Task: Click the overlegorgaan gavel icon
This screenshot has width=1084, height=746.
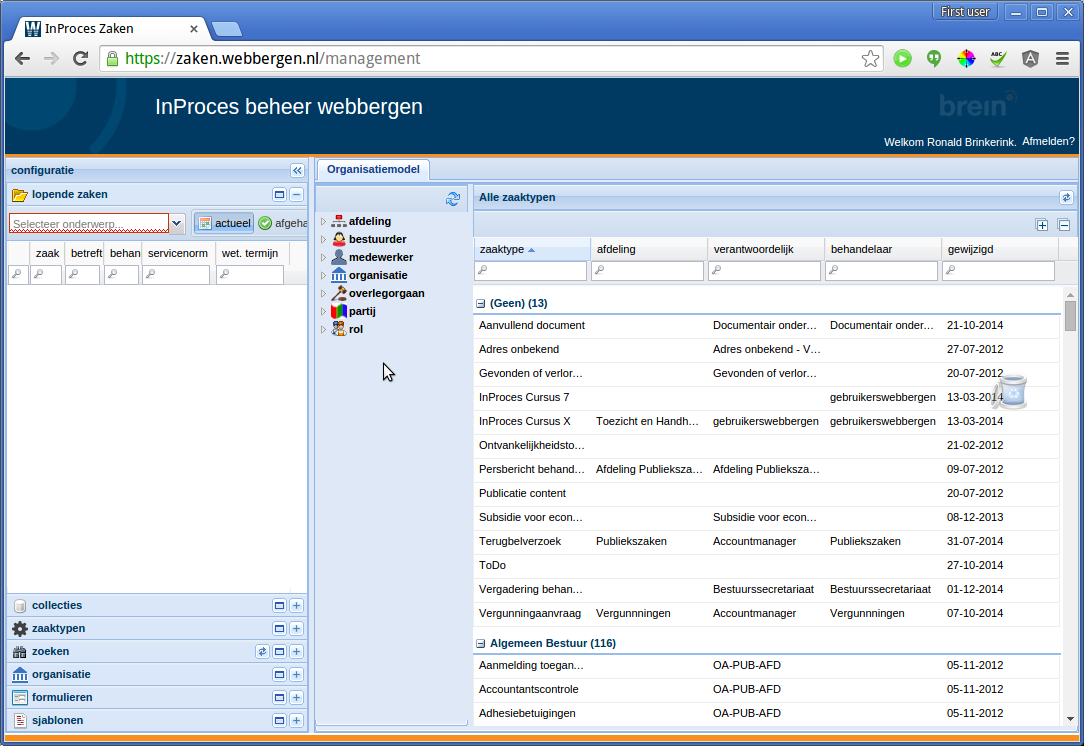Action: tap(339, 293)
